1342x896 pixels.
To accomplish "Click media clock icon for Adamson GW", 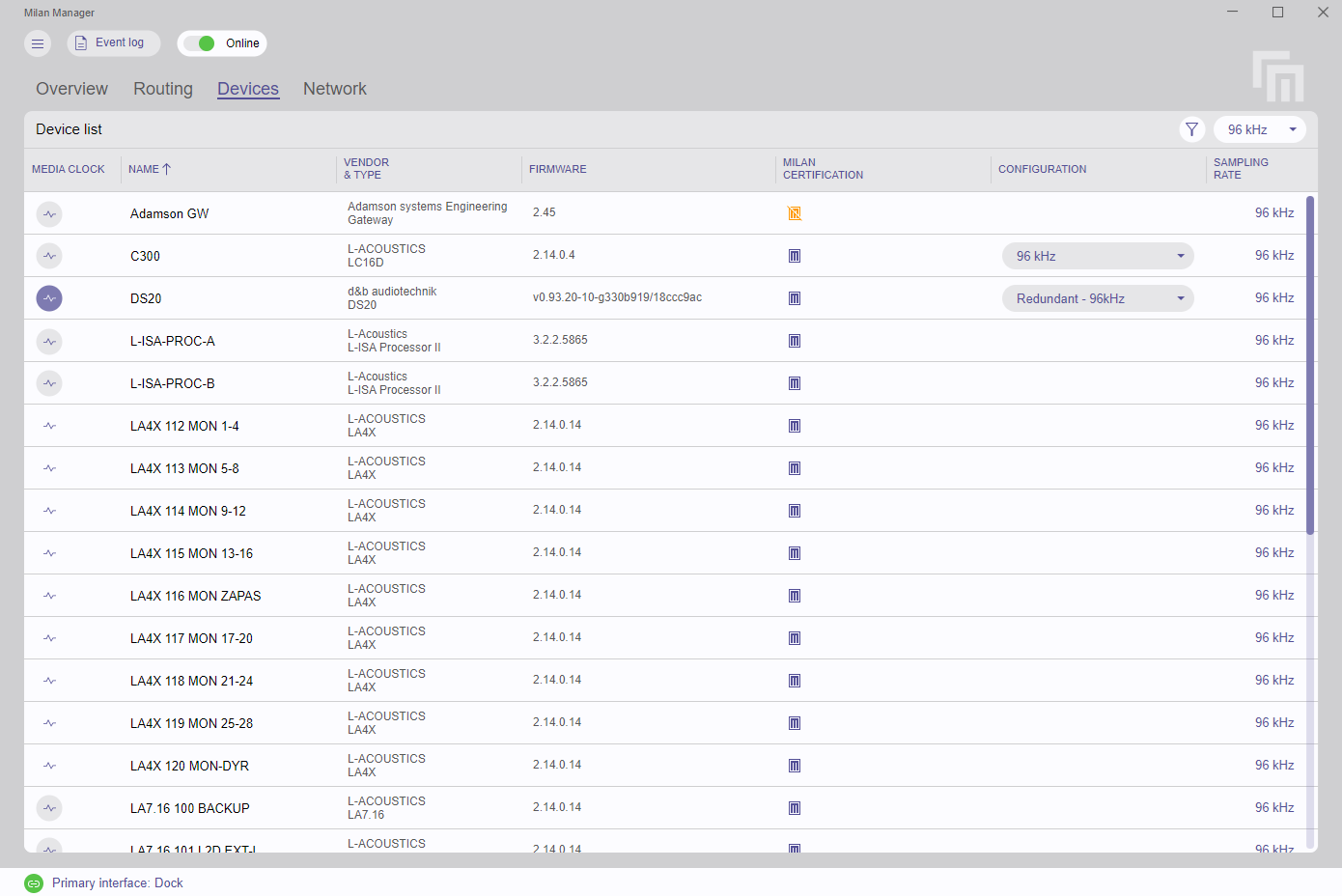I will 49,213.
